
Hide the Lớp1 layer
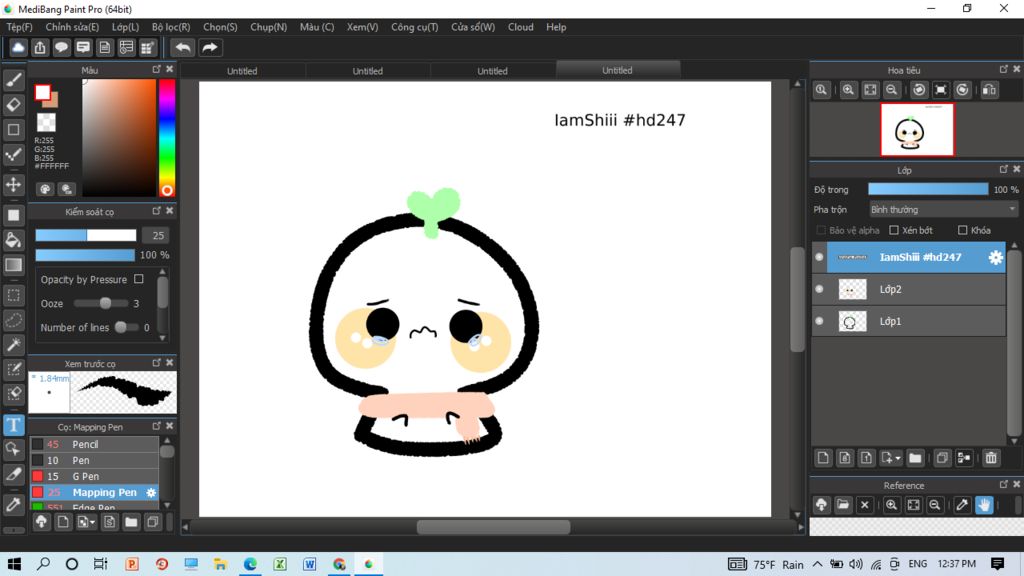tap(819, 321)
